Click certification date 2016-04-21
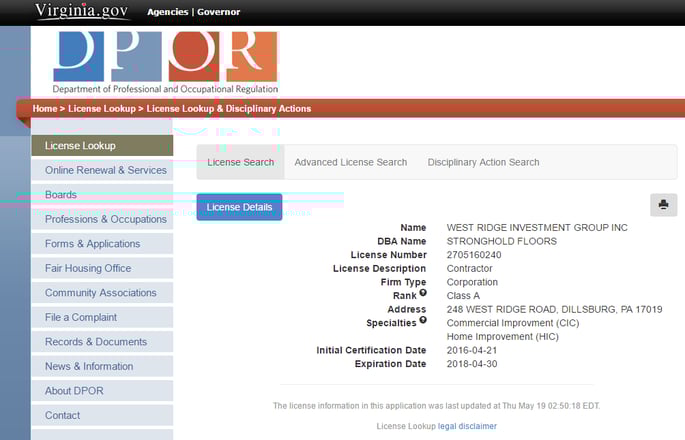 [x=472, y=350]
